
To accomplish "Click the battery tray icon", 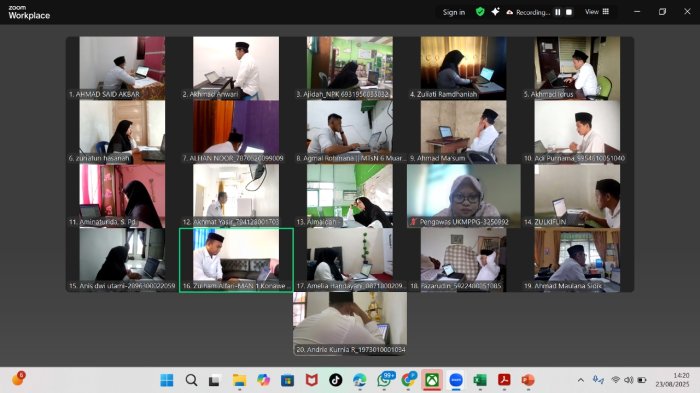I will tap(642, 380).
